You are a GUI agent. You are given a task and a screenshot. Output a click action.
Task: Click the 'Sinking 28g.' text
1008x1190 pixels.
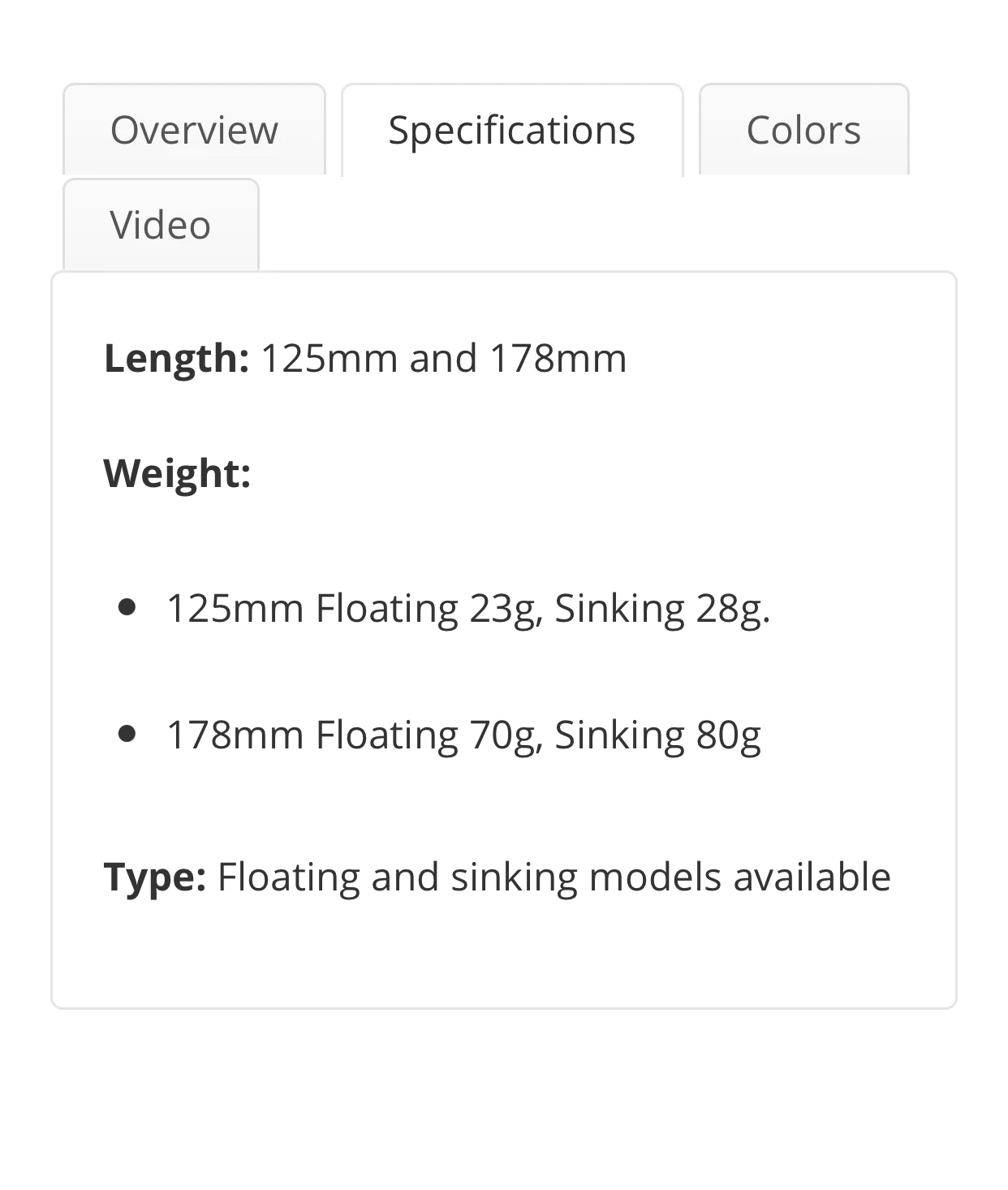pyautogui.click(x=662, y=608)
